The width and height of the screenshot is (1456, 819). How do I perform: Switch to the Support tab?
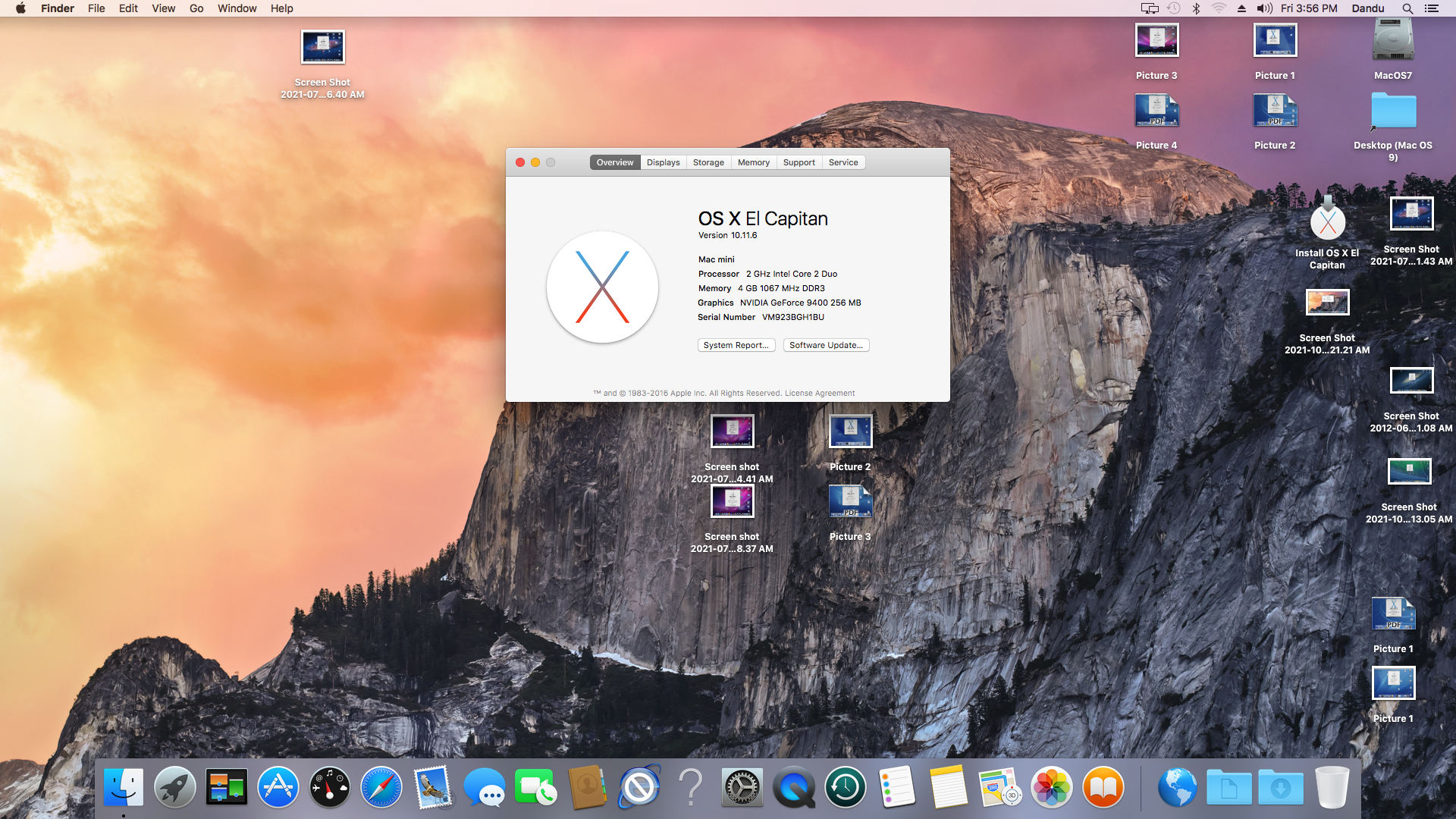(x=799, y=162)
